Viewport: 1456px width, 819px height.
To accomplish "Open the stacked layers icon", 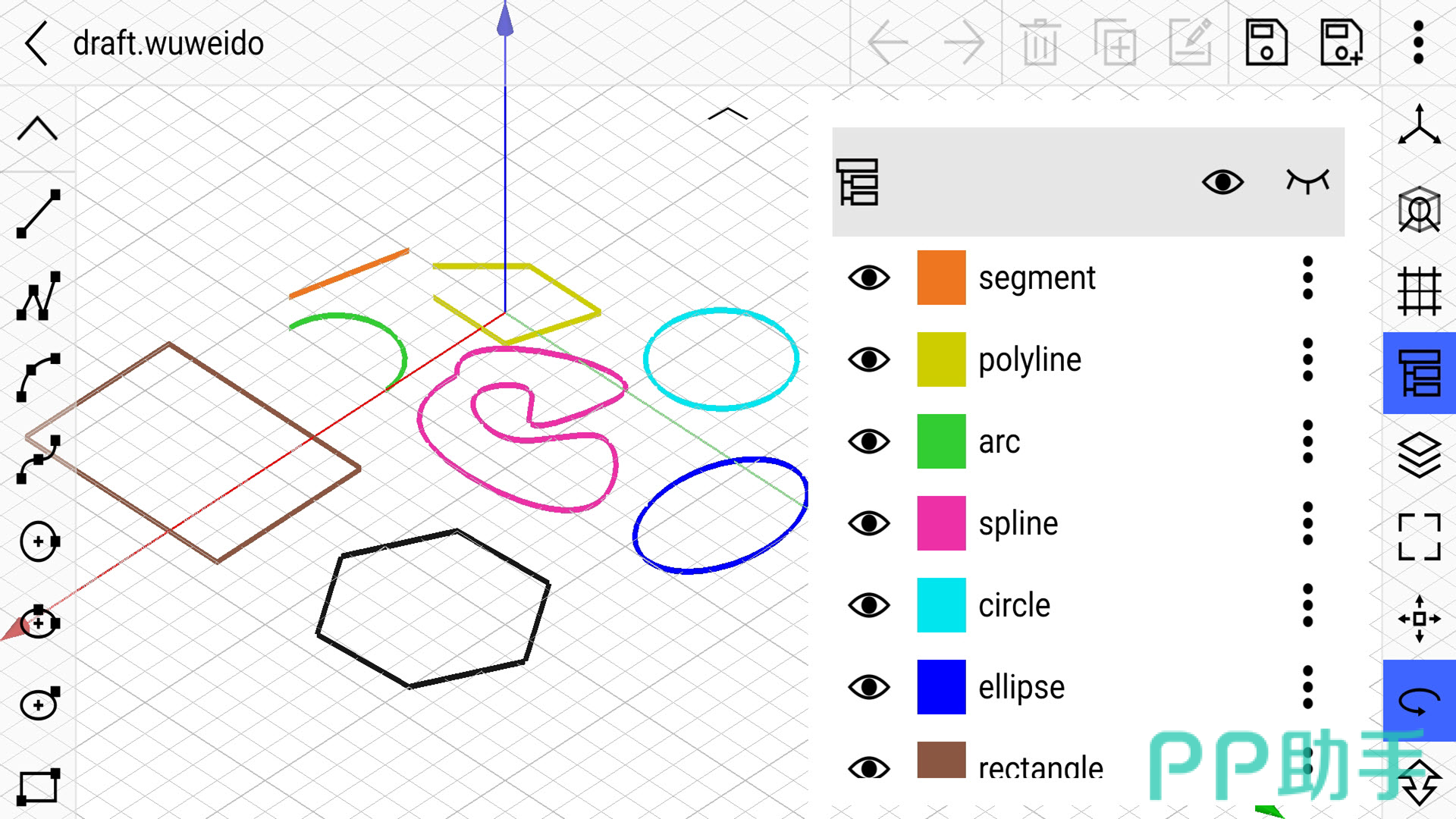I will tap(1419, 455).
